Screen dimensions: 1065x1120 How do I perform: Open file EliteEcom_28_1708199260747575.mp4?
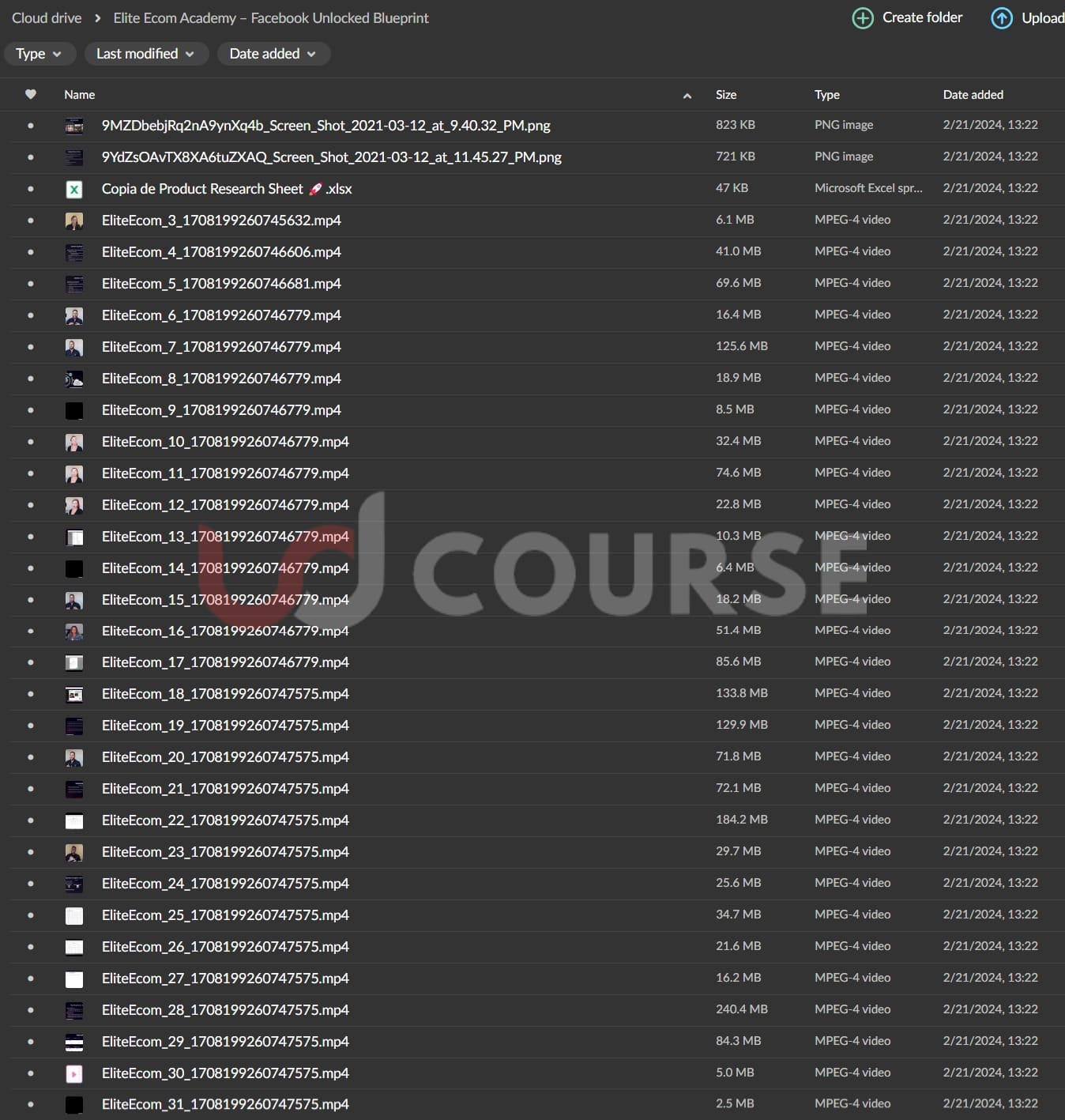225,1010
